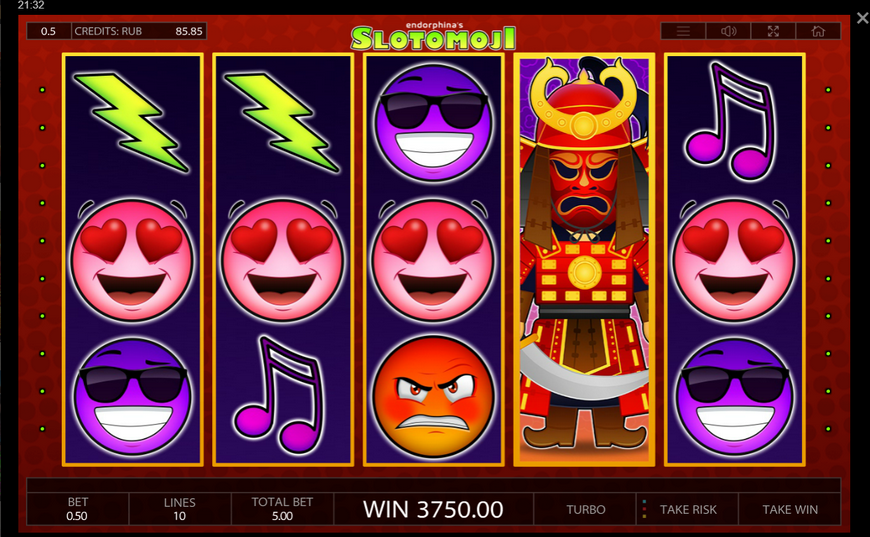Click the purple music note on the fifth reel
Image resolution: width=870 pixels, height=537 pixels.
tap(730, 120)
